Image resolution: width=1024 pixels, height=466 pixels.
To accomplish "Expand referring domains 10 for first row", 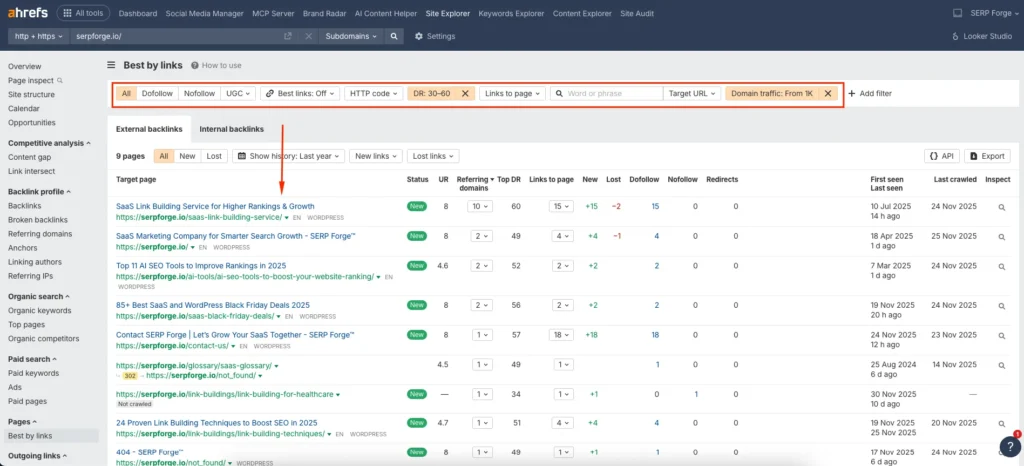I will click(480, 207).
